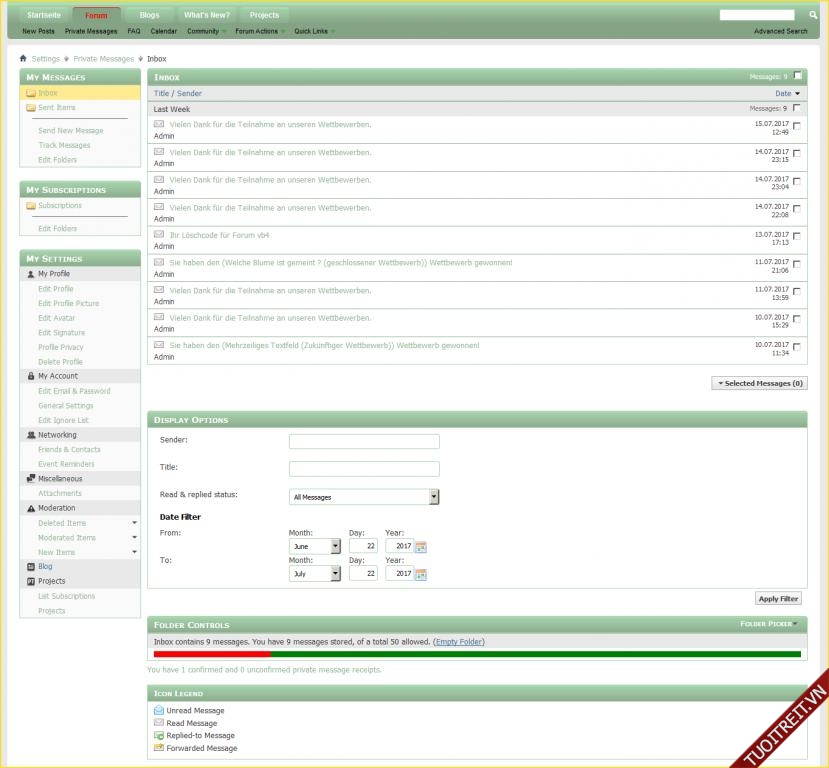Screen dimensions: 829x768
Task: Tick the select-all checkbox in Inbox header
Action: [x=797, y=76]
